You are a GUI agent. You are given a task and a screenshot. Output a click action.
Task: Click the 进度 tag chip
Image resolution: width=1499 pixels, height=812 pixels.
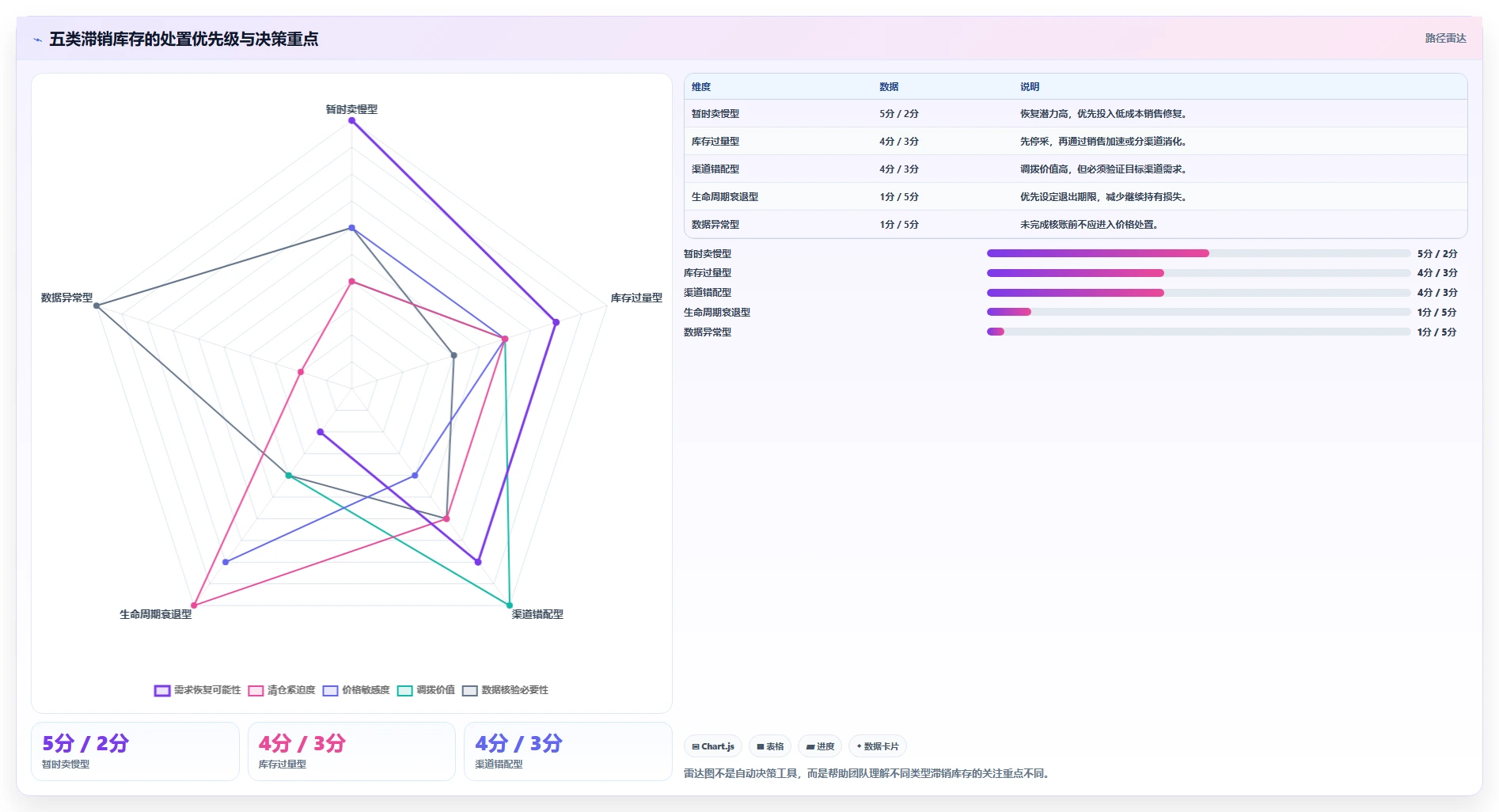pos(820,746)
